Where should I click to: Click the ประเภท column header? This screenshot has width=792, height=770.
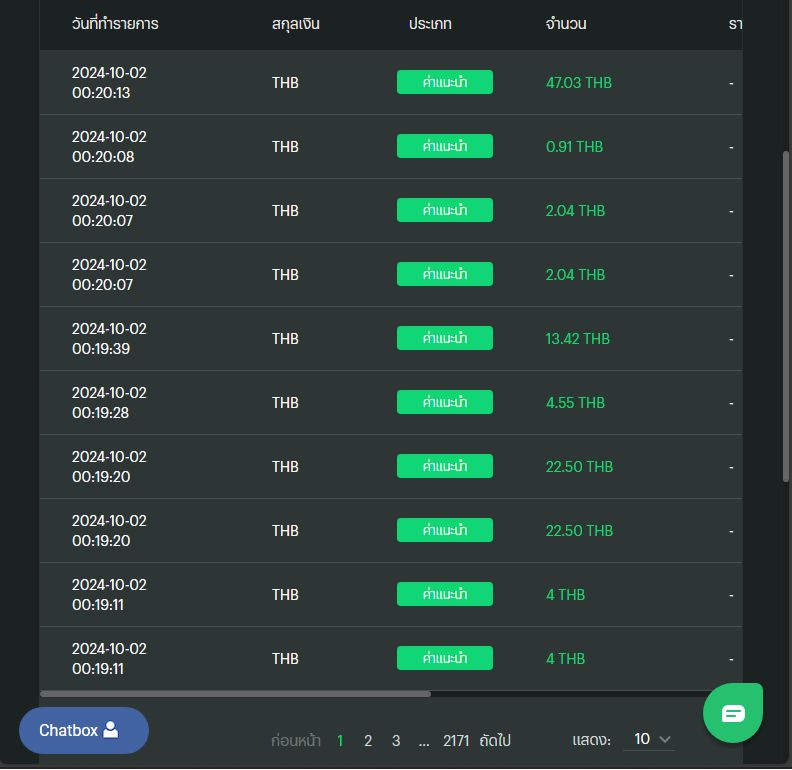click(x=430, y=24)
